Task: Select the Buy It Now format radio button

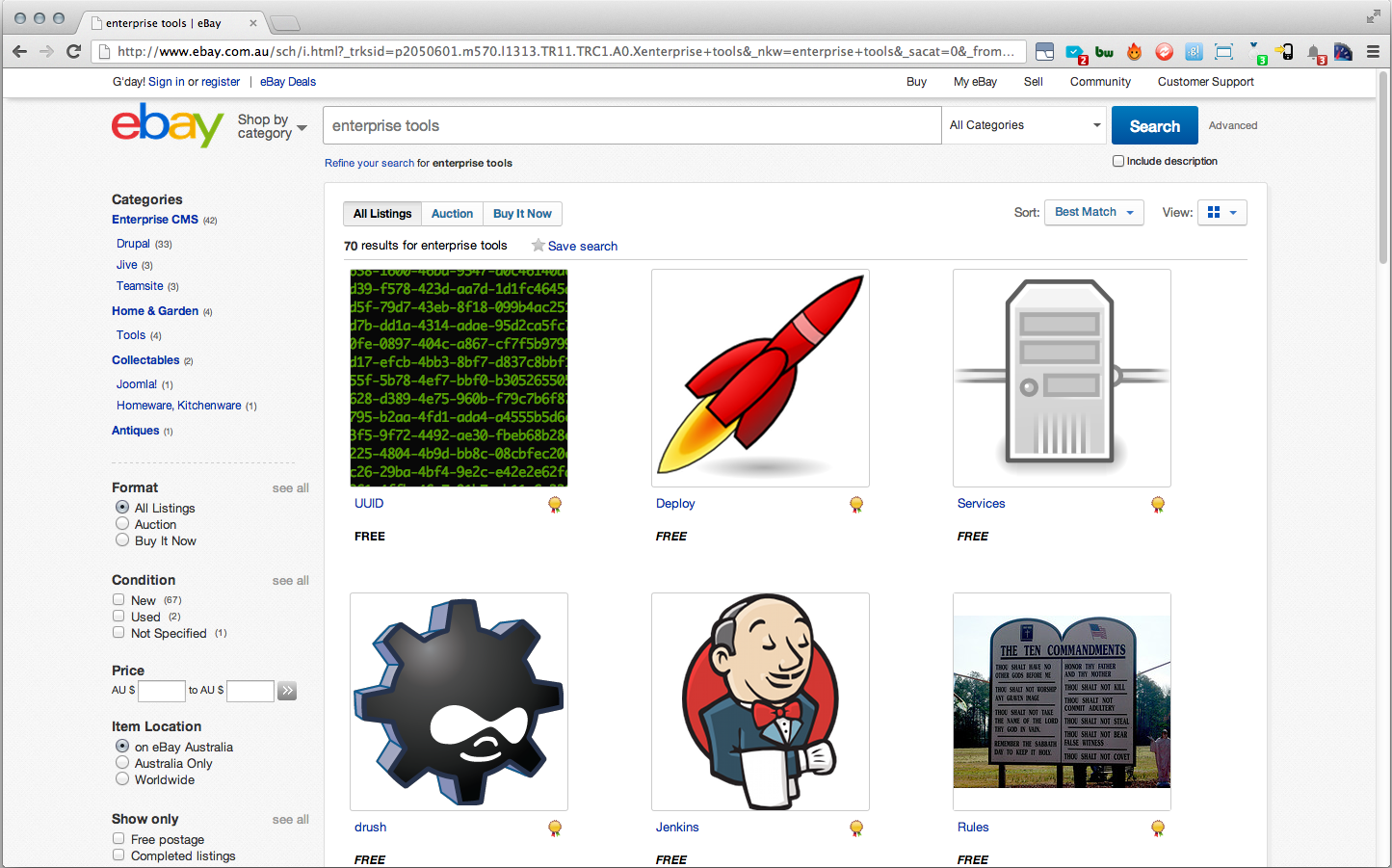Action: click(122, 540)
